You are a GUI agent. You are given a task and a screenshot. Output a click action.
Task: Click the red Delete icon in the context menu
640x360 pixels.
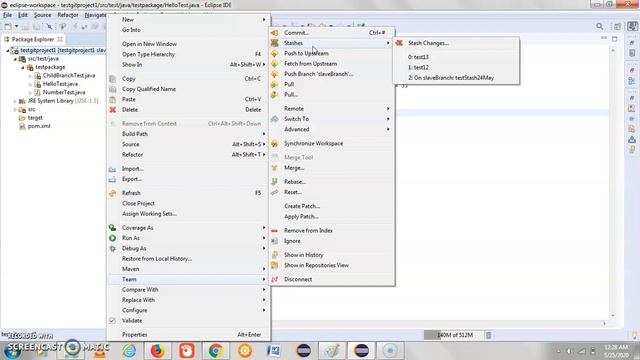click(x=113, y=109)
